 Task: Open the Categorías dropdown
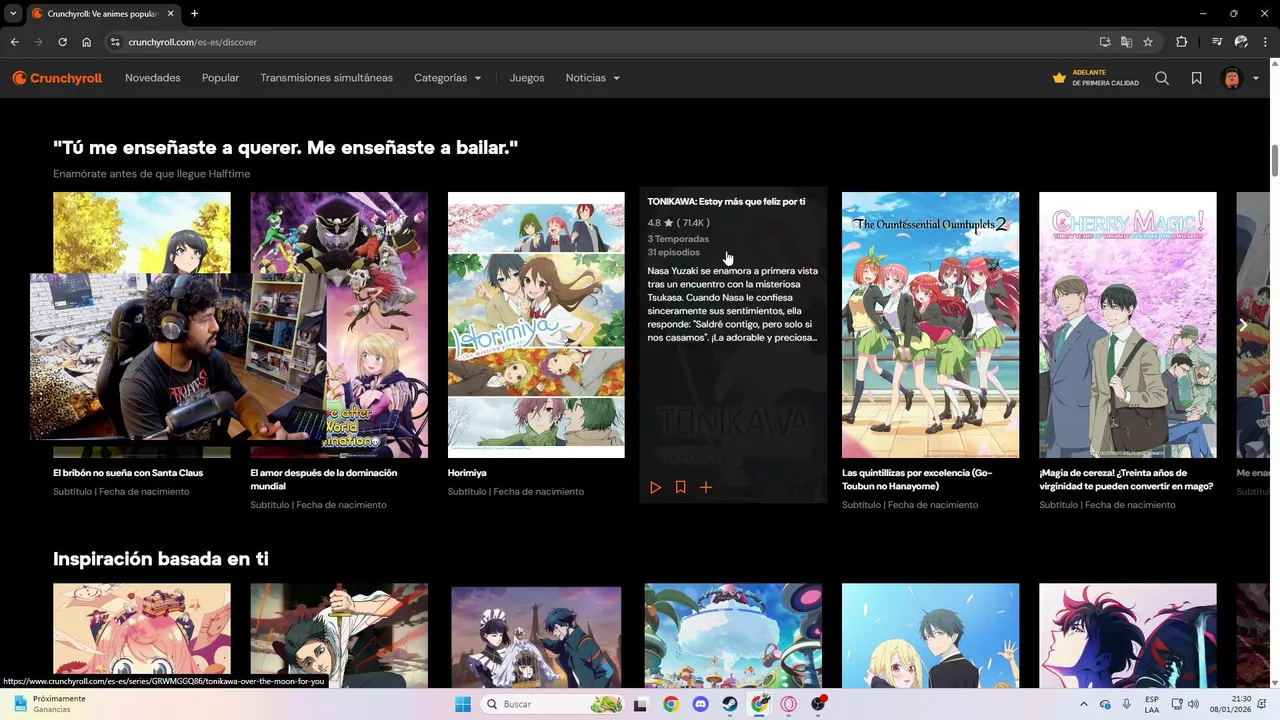[447, 78]
